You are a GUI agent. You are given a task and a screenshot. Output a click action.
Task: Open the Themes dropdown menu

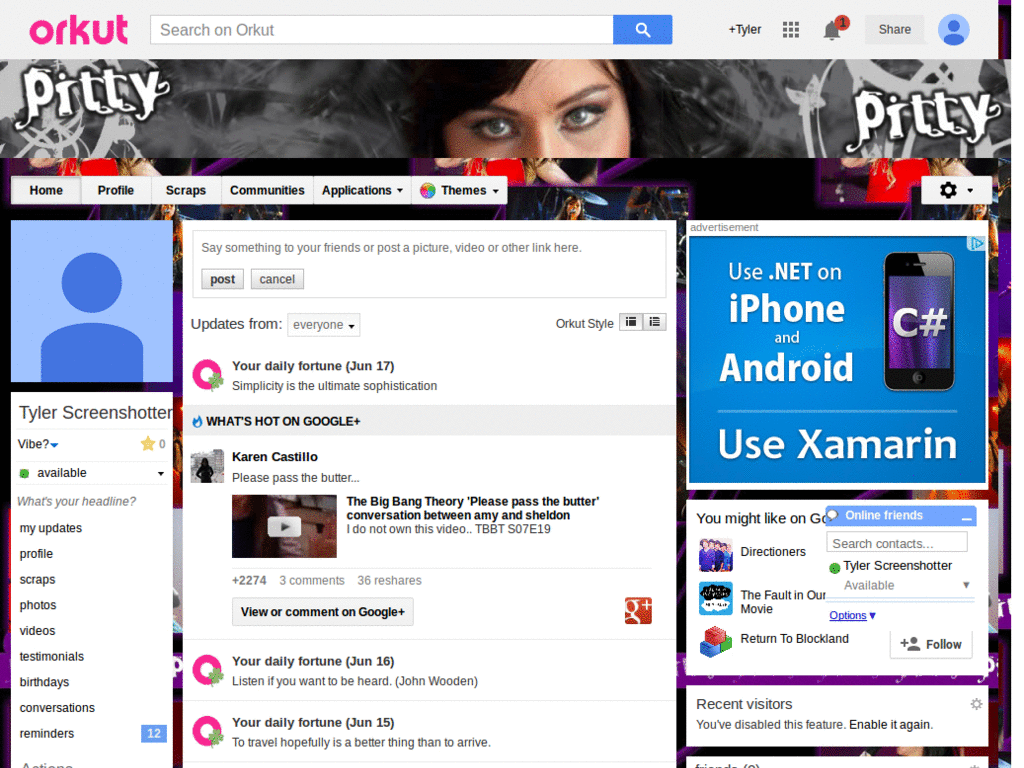coord(460,191)
